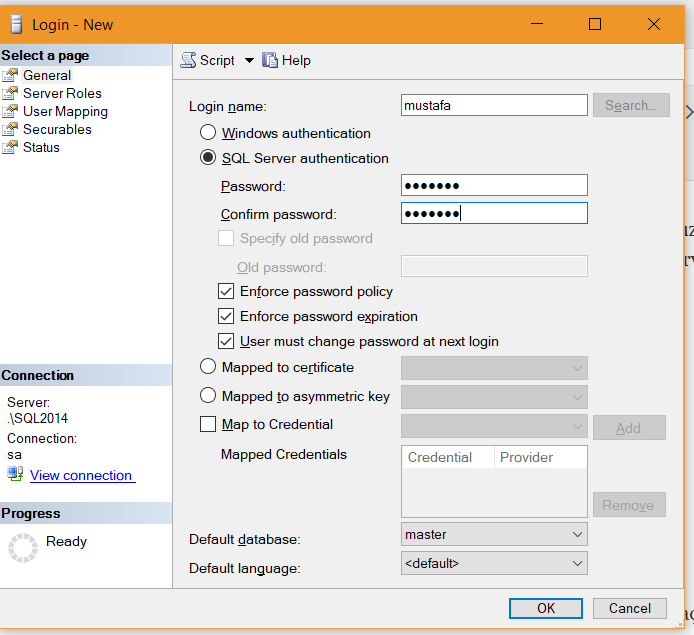Click the Help book icon
694x635 pixels.
click(270, 60)
